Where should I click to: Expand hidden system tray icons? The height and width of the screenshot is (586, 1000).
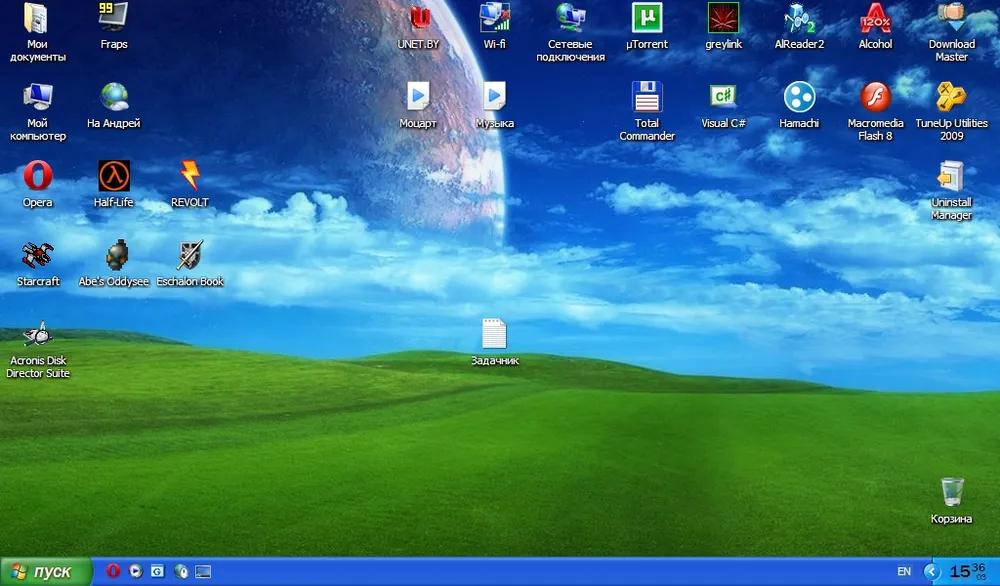point(932,572)
